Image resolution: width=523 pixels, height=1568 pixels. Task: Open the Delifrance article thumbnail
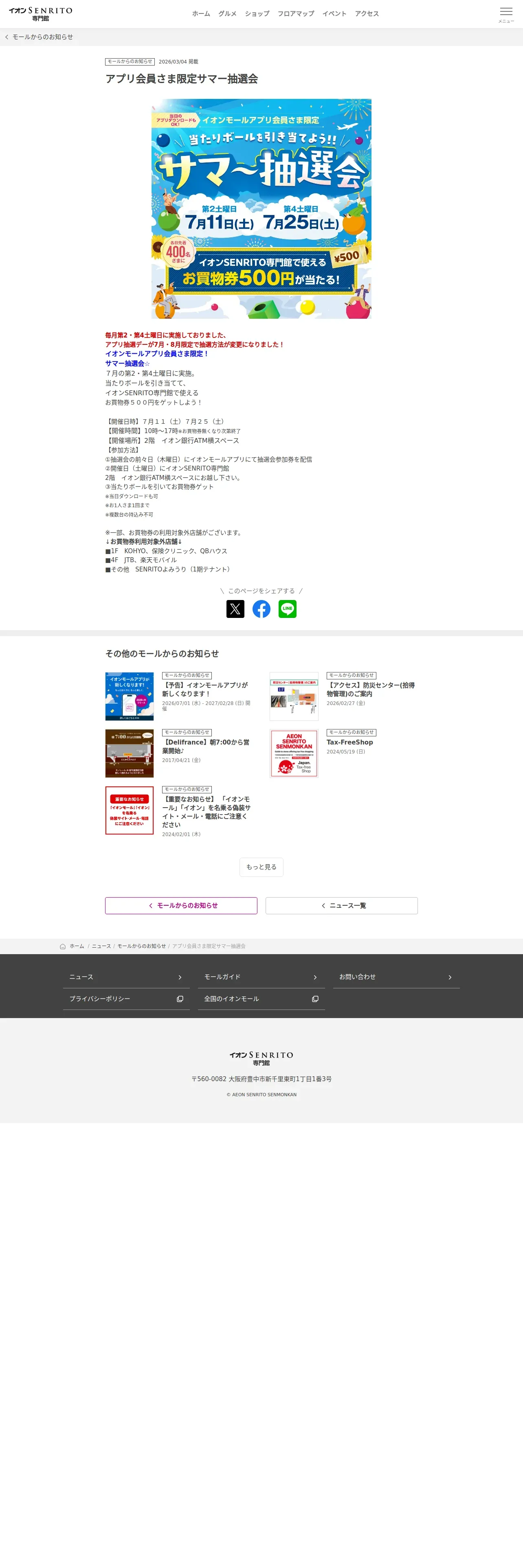tap(130, 753)
